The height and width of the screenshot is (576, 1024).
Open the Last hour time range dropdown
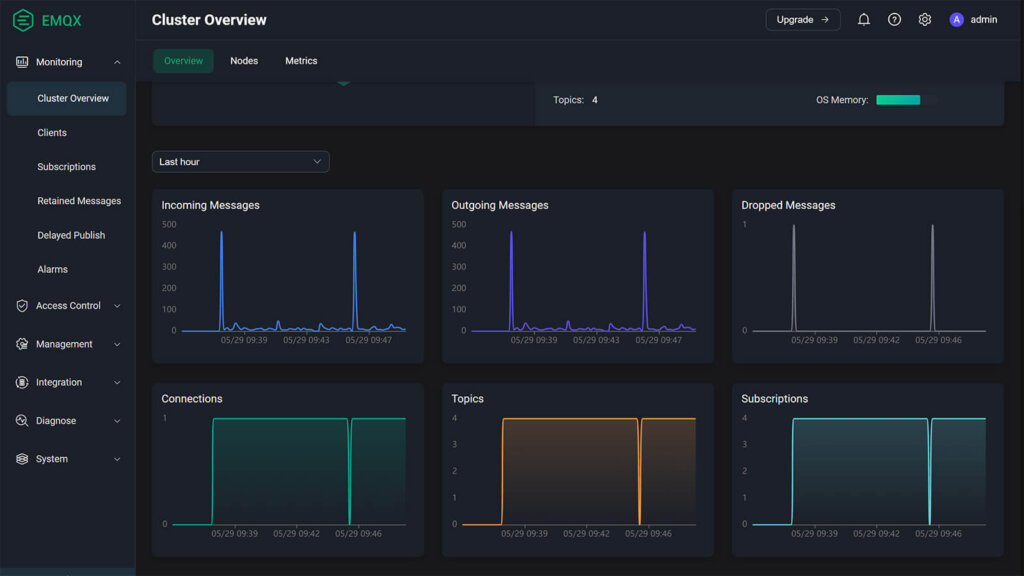pos(240,161)
